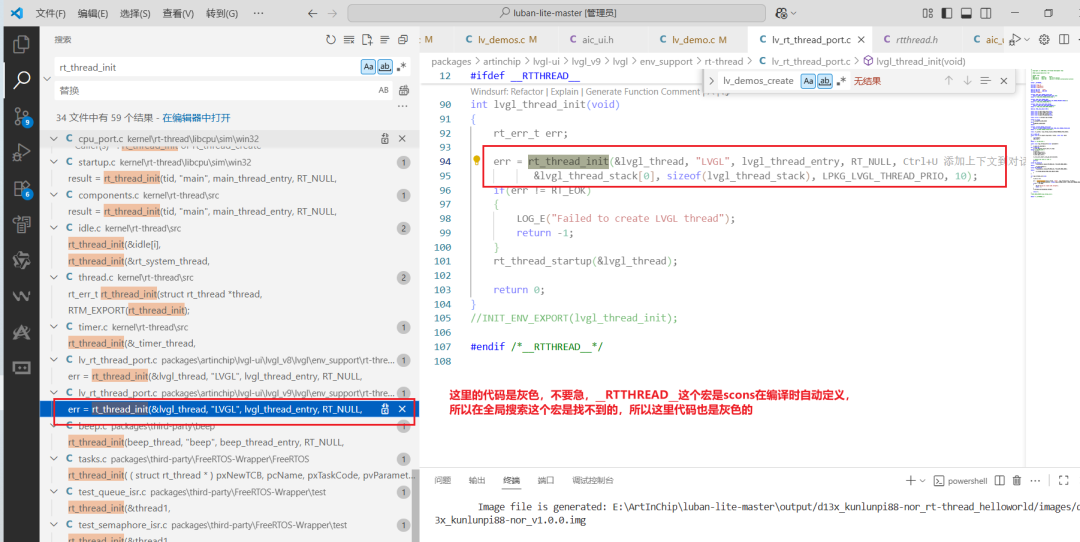Expand replace mode in editor find widget
Image resolution: width=1080 pixels, height=542 pixels.
pos(711,81)
